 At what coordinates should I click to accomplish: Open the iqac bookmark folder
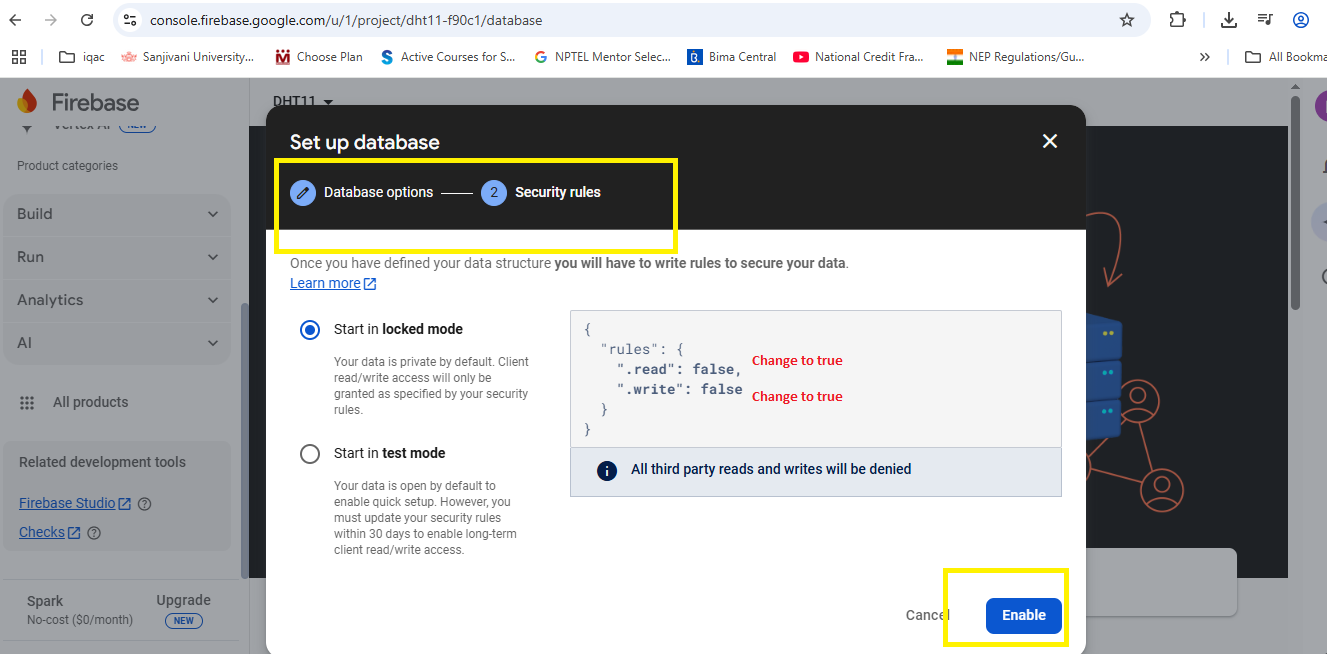coord(82,57)
